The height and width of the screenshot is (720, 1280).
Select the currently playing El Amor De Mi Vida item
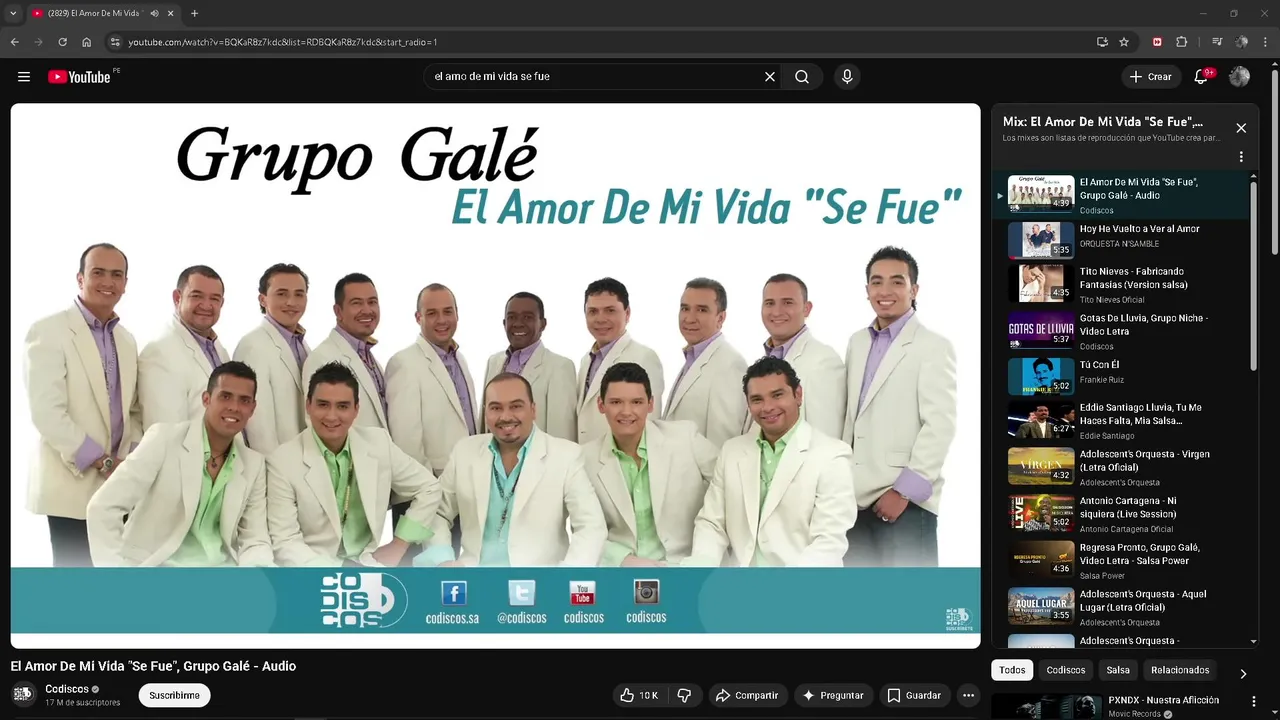point(1120,195)
